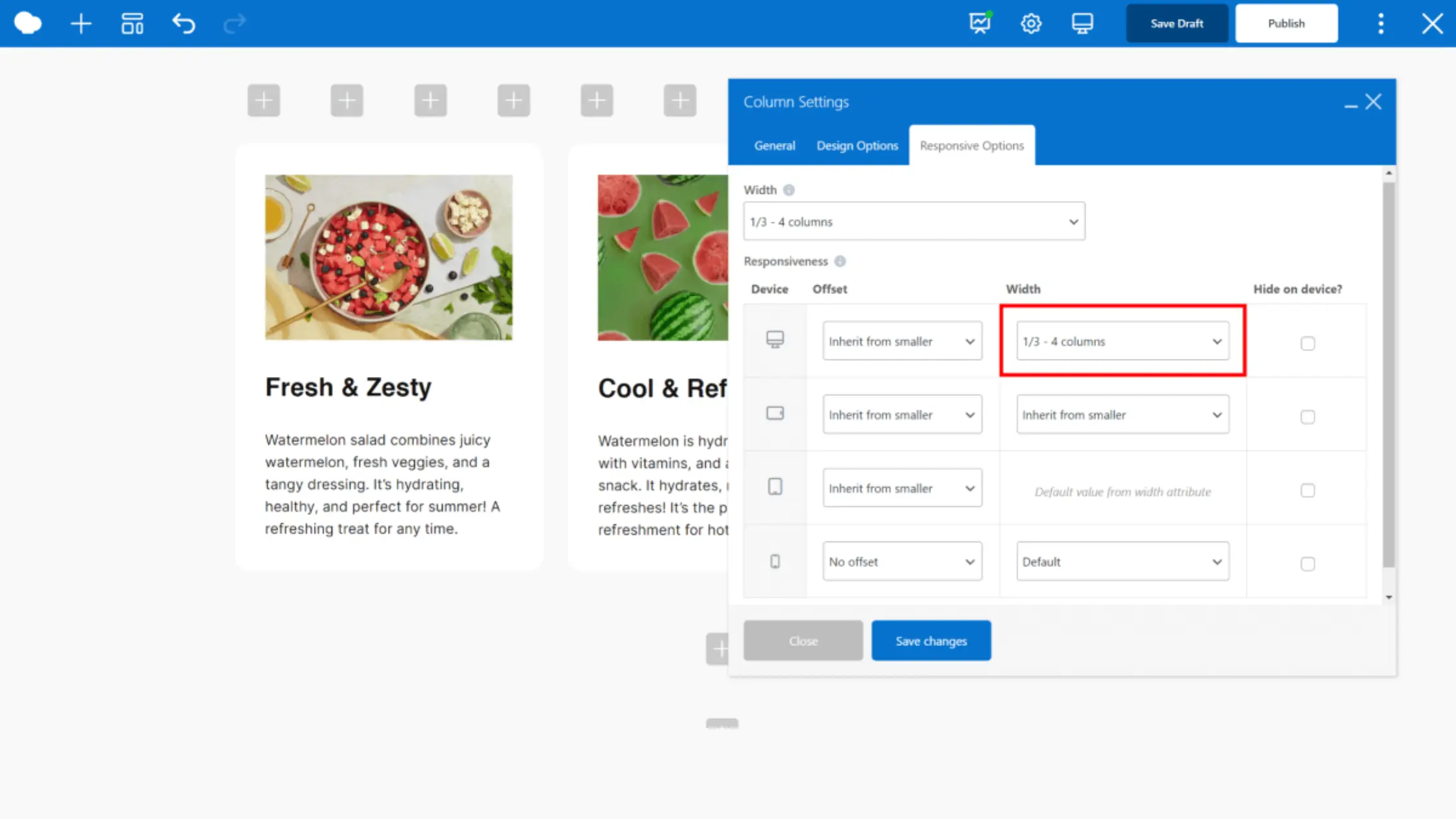Click the Publish button
The width and height of the screenshot is (1456, 819).
pyautogui.click(x=1286, y=23)
